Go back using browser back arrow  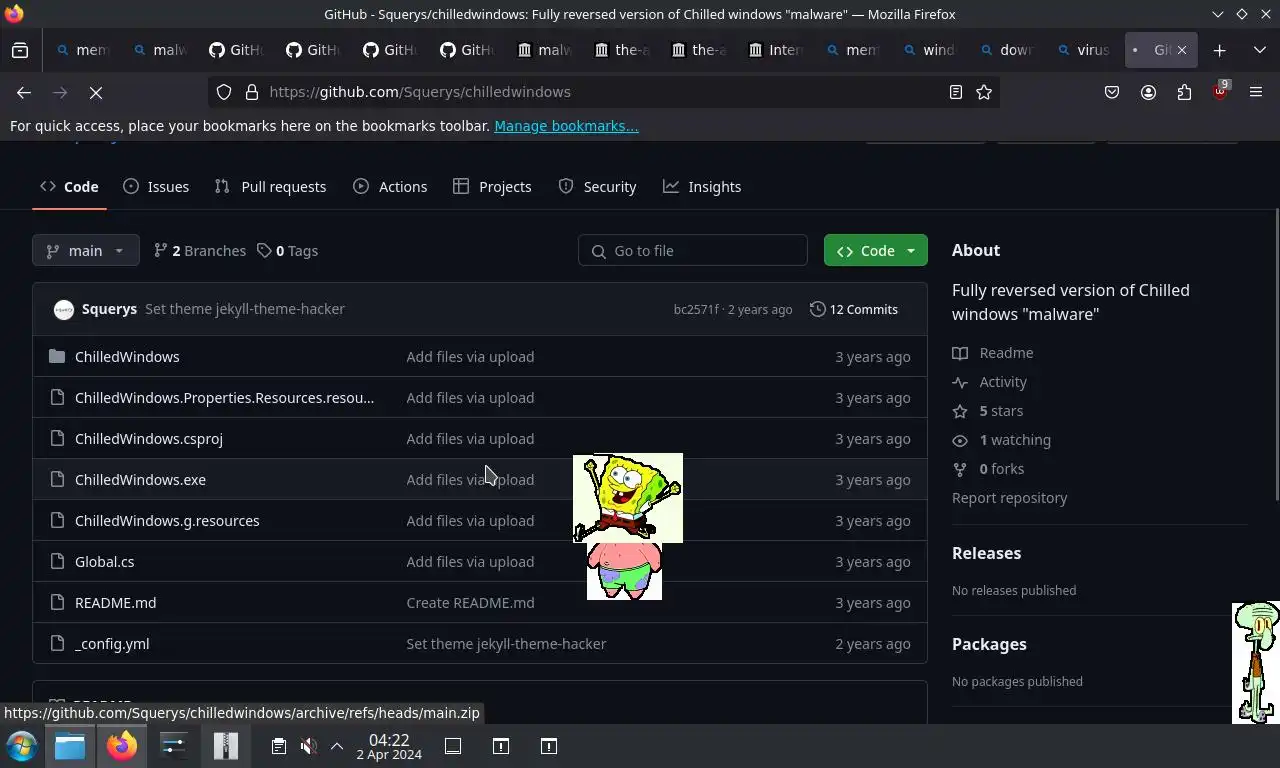point(24,92)
